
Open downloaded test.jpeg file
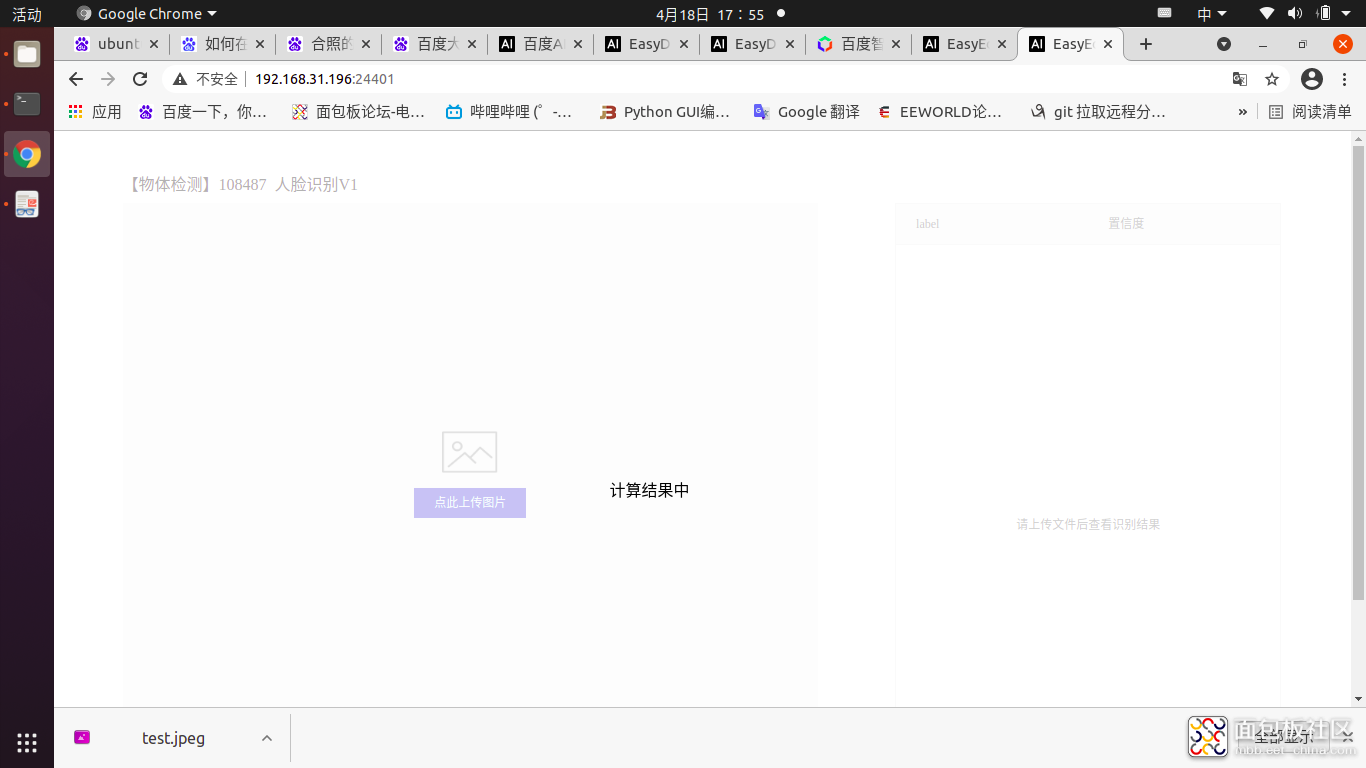click(x=172, y=738)
